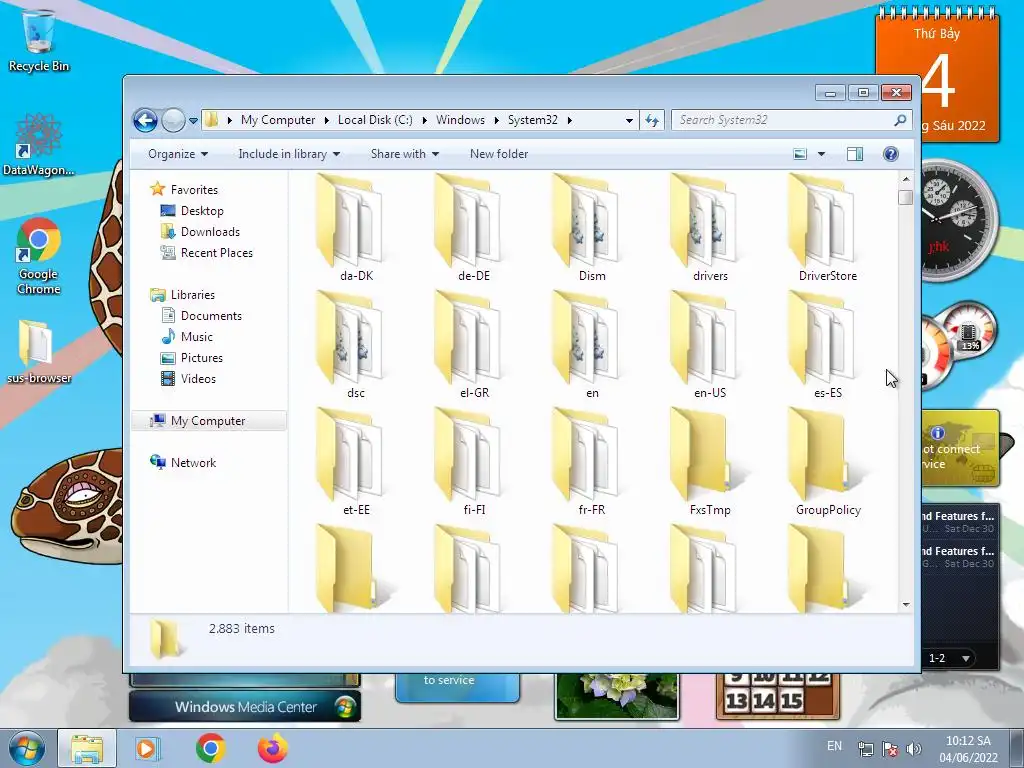Launch Firefox from the taskbar
Viewport: 1024px width, 768px height.
coord(273,748)
